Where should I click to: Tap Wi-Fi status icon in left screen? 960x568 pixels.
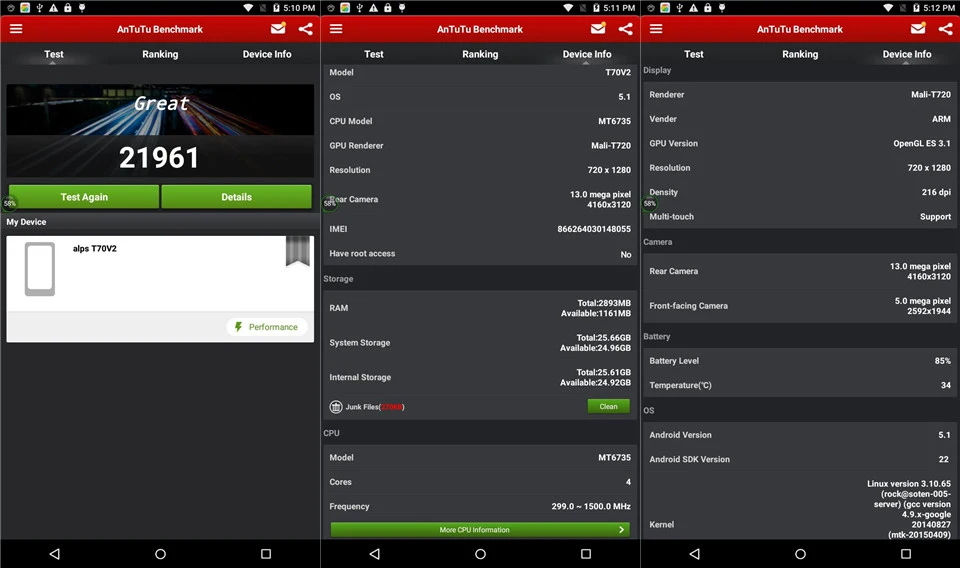click(248, 8)
